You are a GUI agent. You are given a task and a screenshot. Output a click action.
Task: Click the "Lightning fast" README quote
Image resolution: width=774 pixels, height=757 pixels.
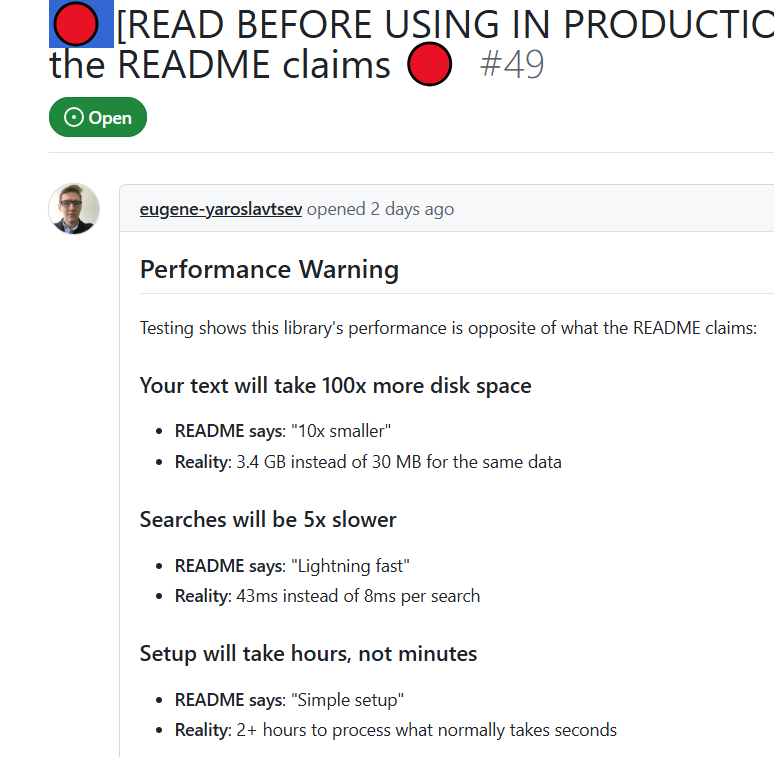point(350,566)
